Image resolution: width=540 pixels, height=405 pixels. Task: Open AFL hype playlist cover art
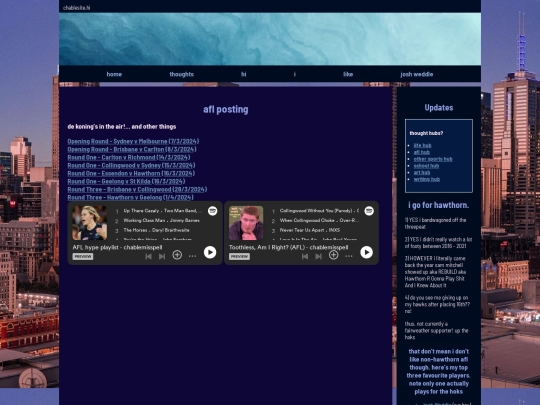click(90, 223)
